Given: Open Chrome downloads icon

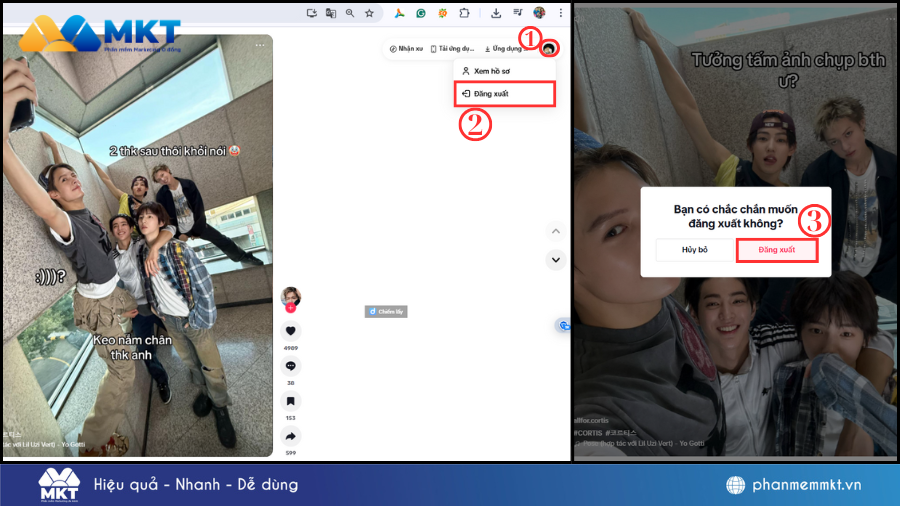Looking at the screenshot, I should coord(497,13).
